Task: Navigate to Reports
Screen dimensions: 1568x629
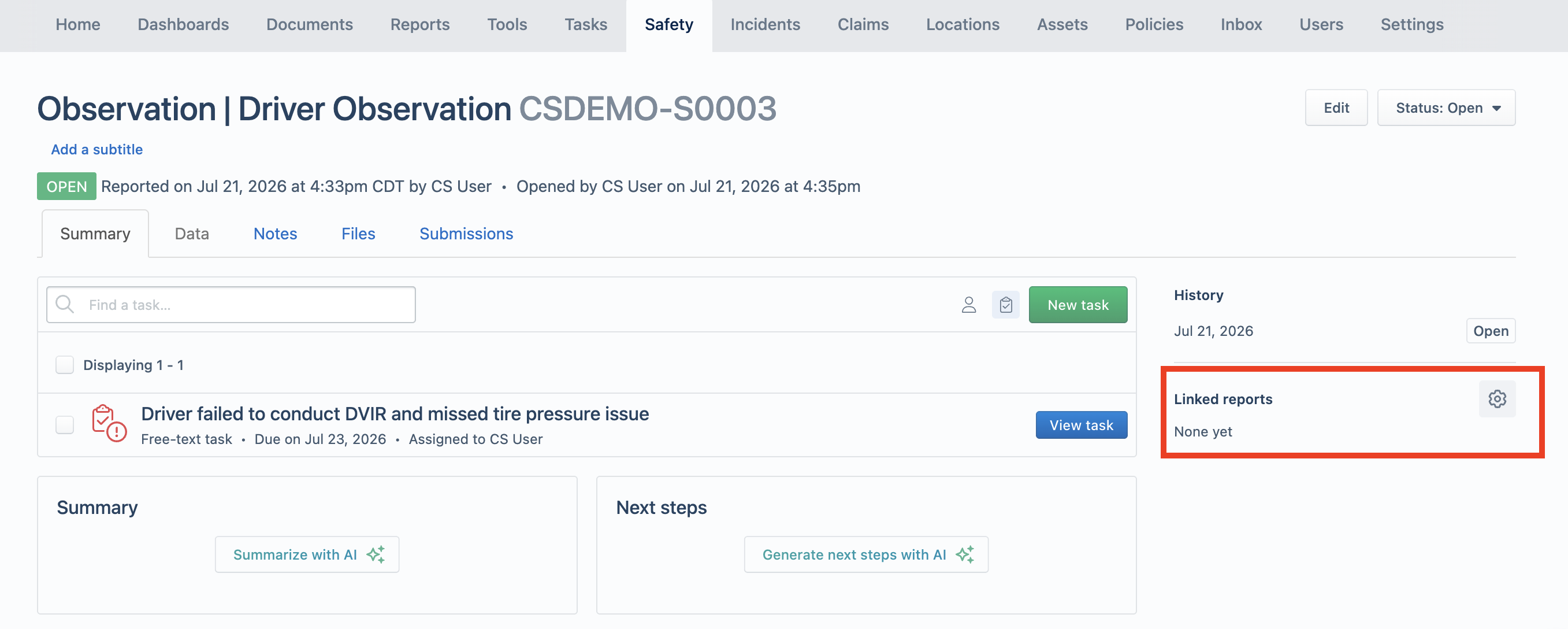Action: tap(420, 24)
